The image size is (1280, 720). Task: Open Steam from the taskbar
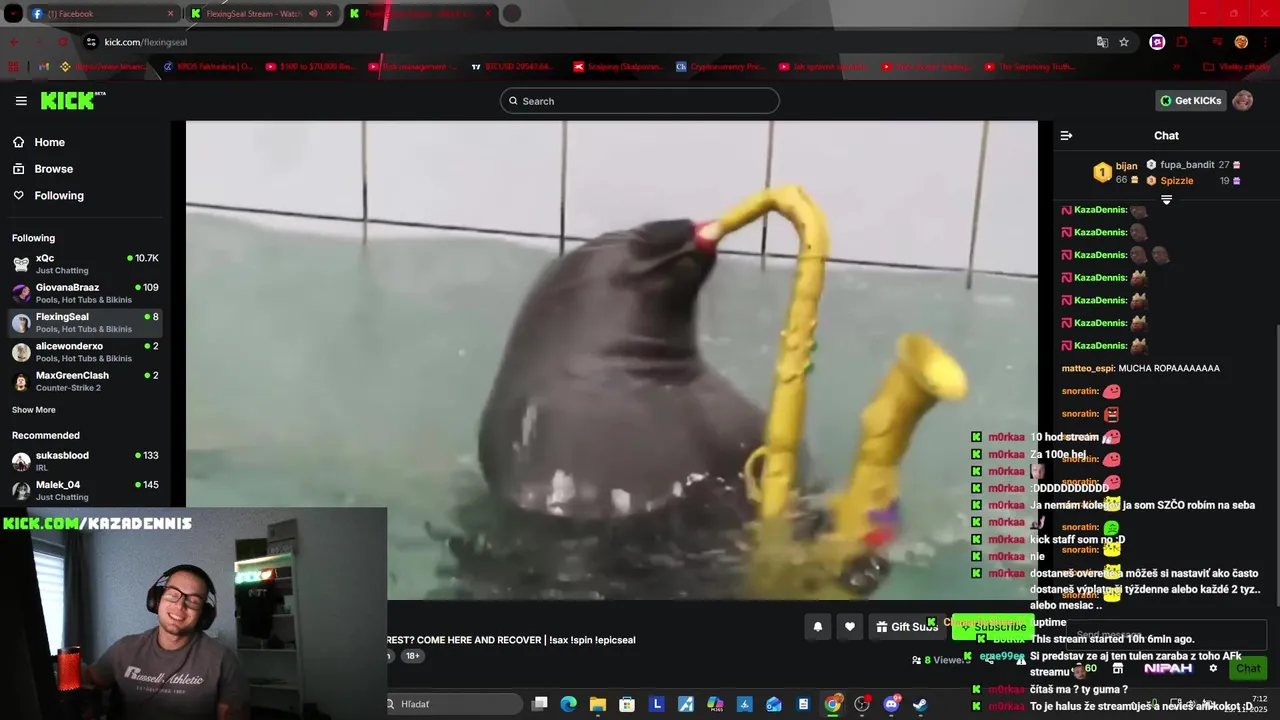(920, 704)
